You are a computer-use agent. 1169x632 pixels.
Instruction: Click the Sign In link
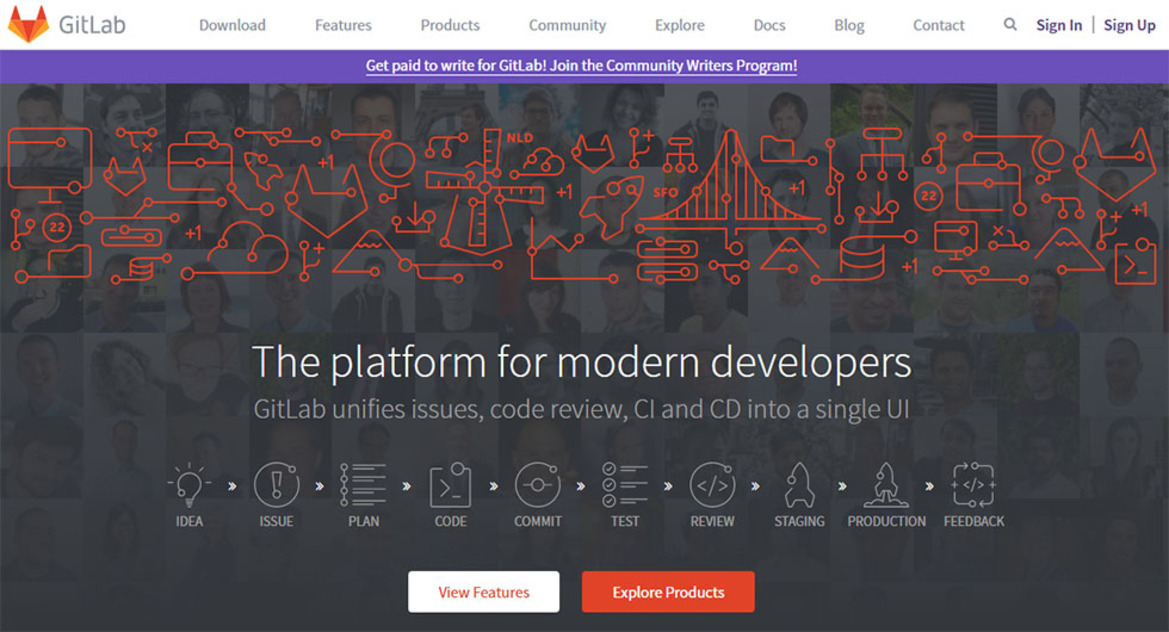pyautogui.click(x=1059, y=25)
